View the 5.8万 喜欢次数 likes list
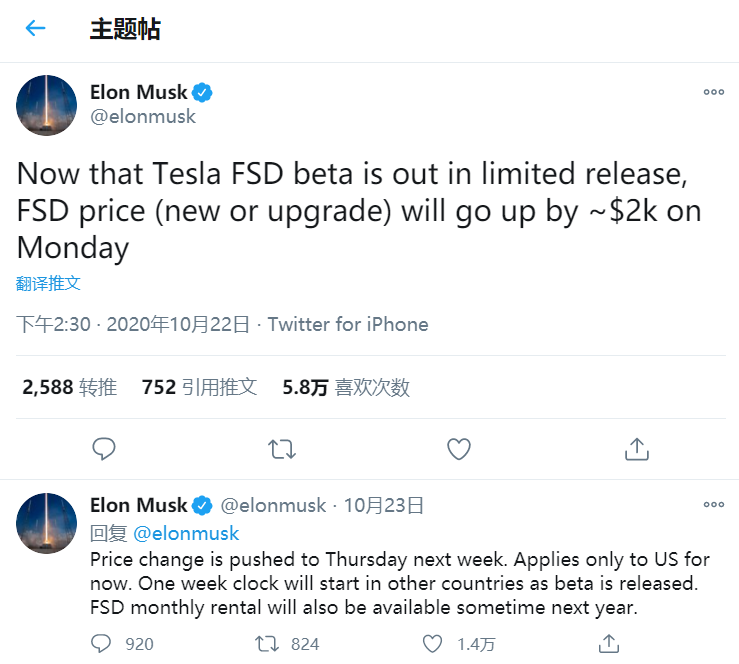The height and width of the screenshot is (664, 739). coord(346,387)
